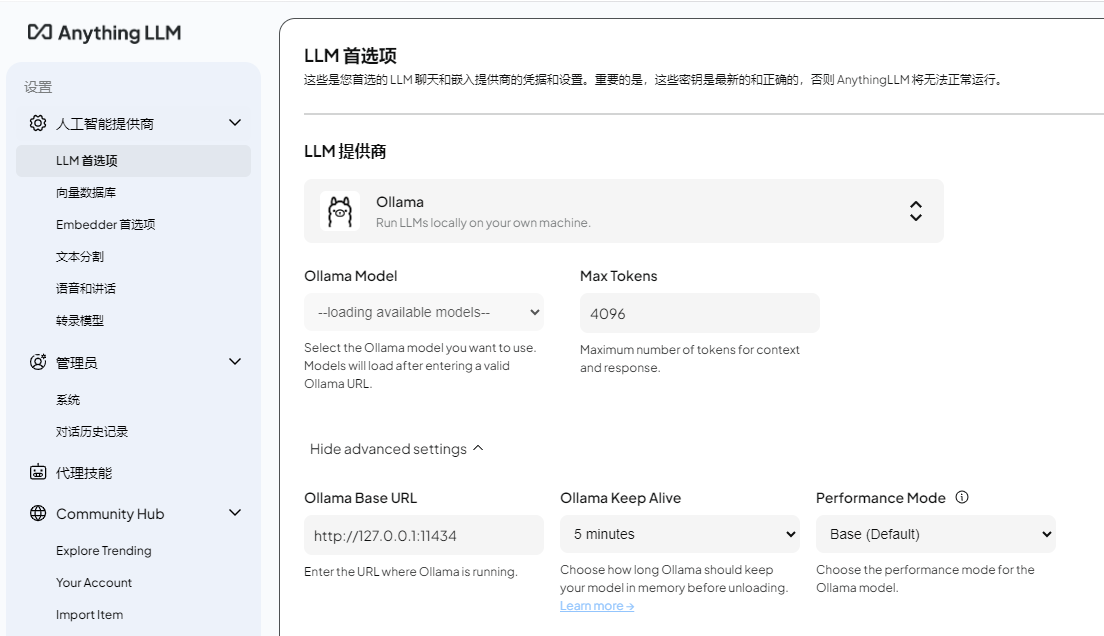Click the Max Tokens input field
This screenshot has width=1104, height=636.
coord(700,313)
